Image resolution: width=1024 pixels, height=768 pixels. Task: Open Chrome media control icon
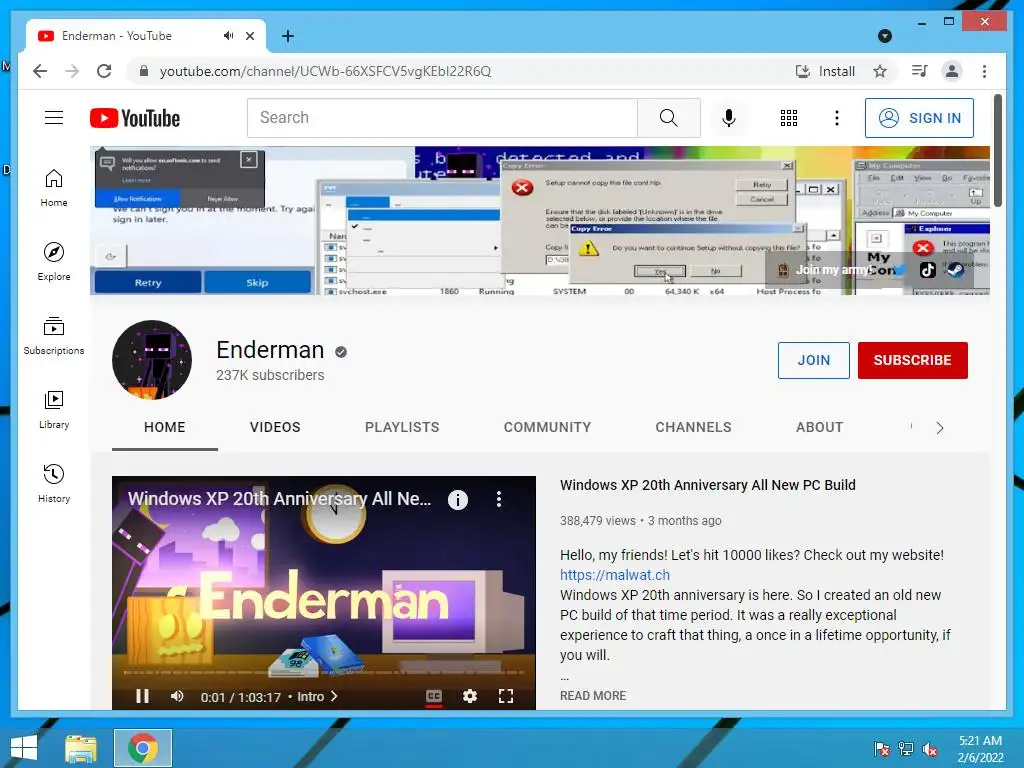(919, 71)
